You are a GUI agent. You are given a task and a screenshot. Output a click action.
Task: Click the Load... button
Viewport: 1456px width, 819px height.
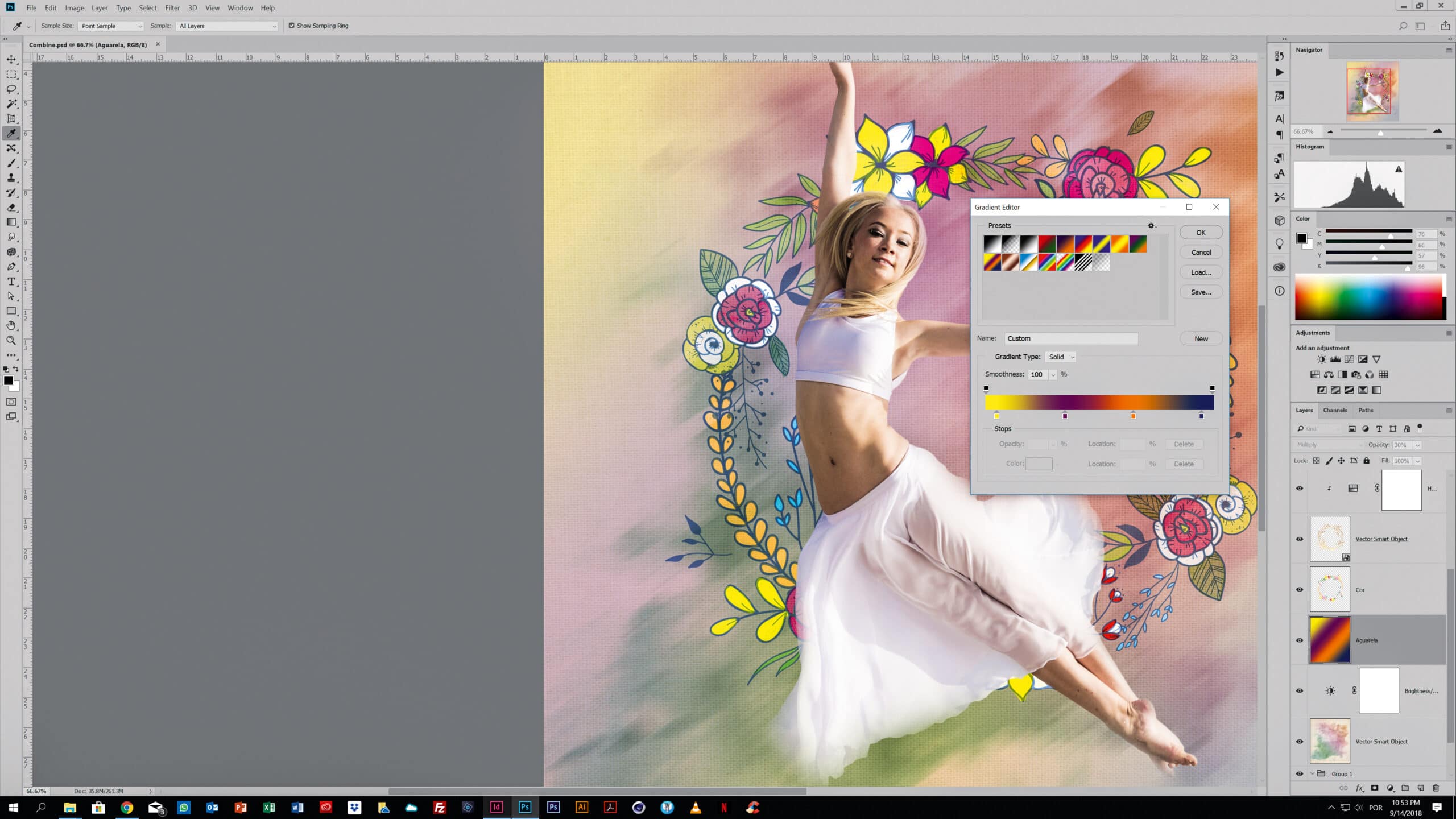tap(1201, 272)
